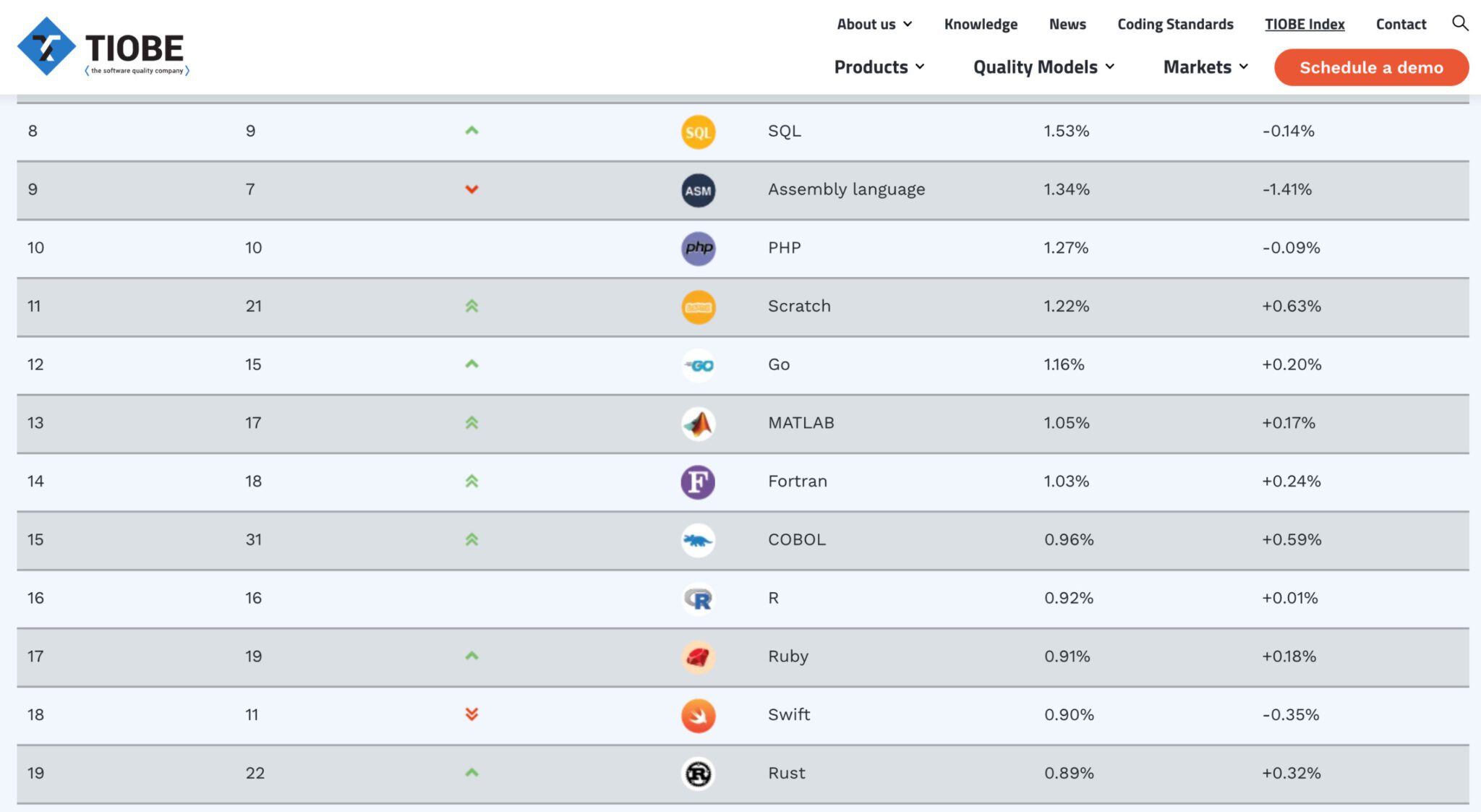Click the TIOBE logo in header
Screen dimensions: 1481x812
103,47
